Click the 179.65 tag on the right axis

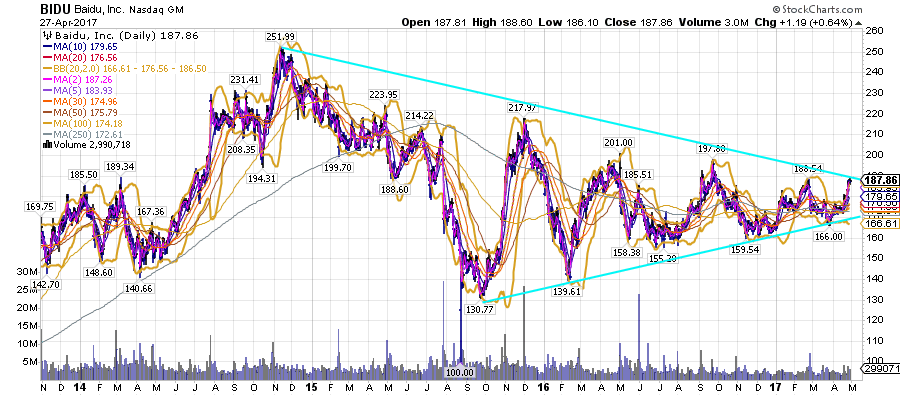[x=879, y=196]
